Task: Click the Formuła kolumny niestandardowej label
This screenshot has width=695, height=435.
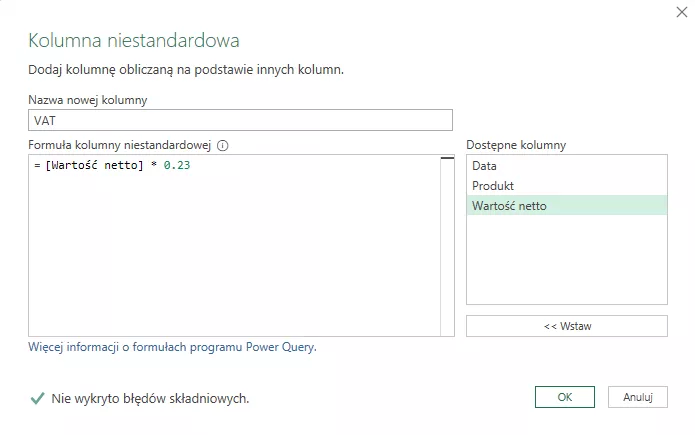Action: pos(121,145)
